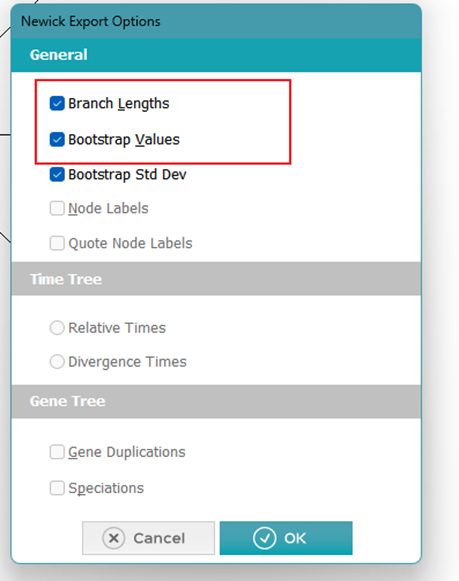
Task: Click the Bootstrap Std Dev label text
Action: click(x=127, y=175)
